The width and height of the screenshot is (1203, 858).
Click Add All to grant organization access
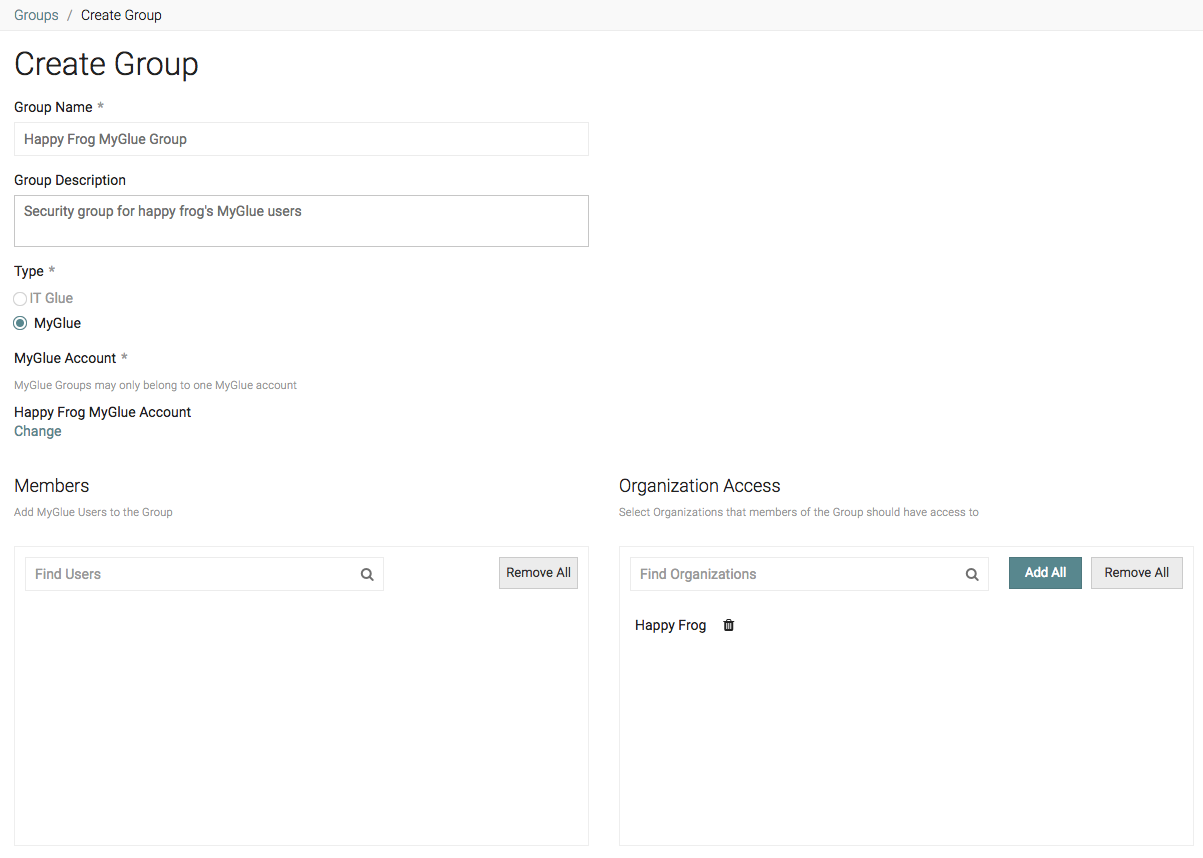[x=1044, y=572]
